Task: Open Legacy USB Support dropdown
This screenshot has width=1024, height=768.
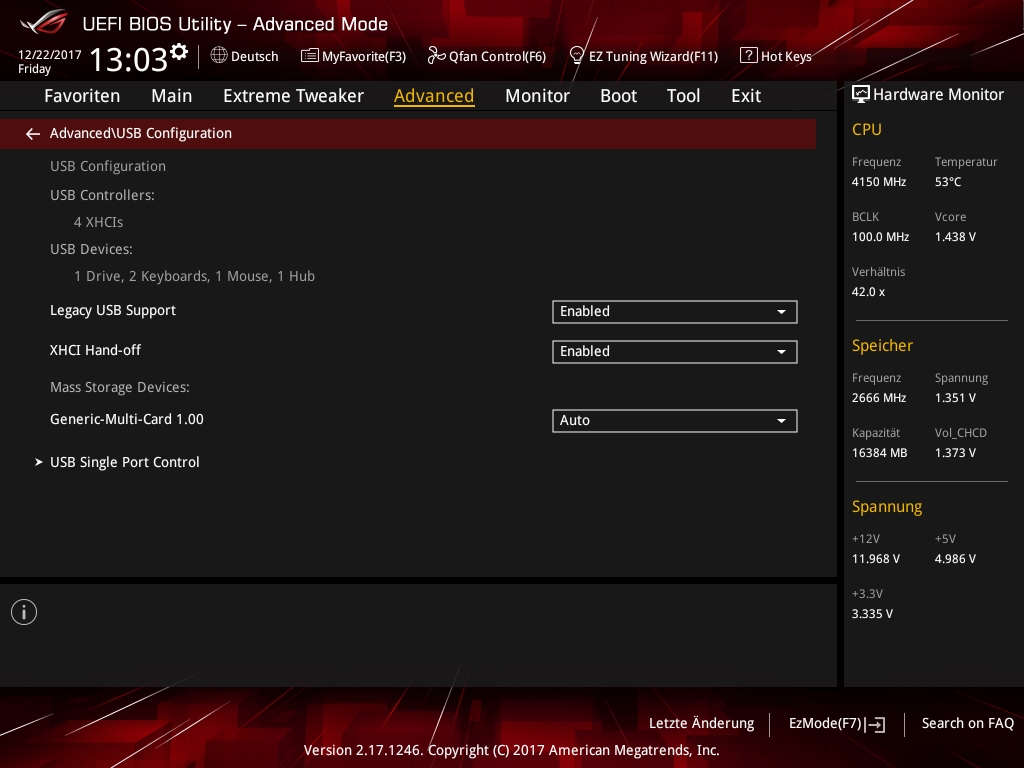Action: [x=674, y=311]
